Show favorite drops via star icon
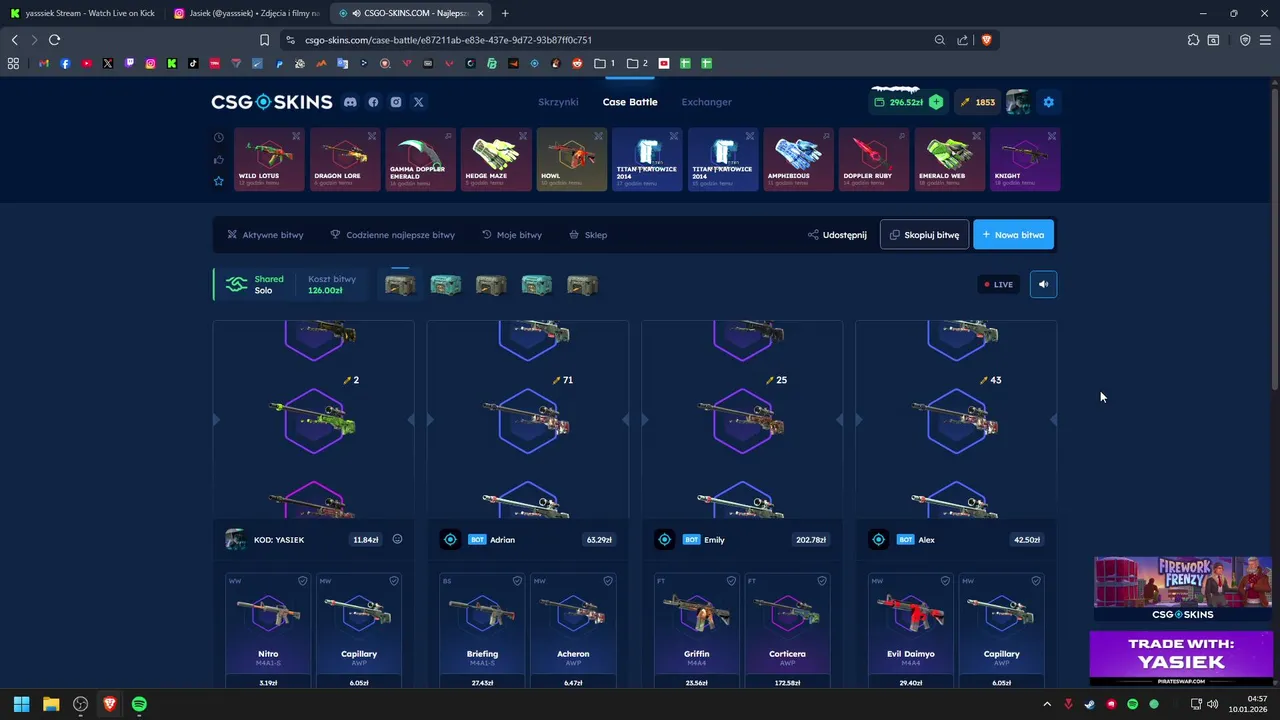 tap(219, 181)
